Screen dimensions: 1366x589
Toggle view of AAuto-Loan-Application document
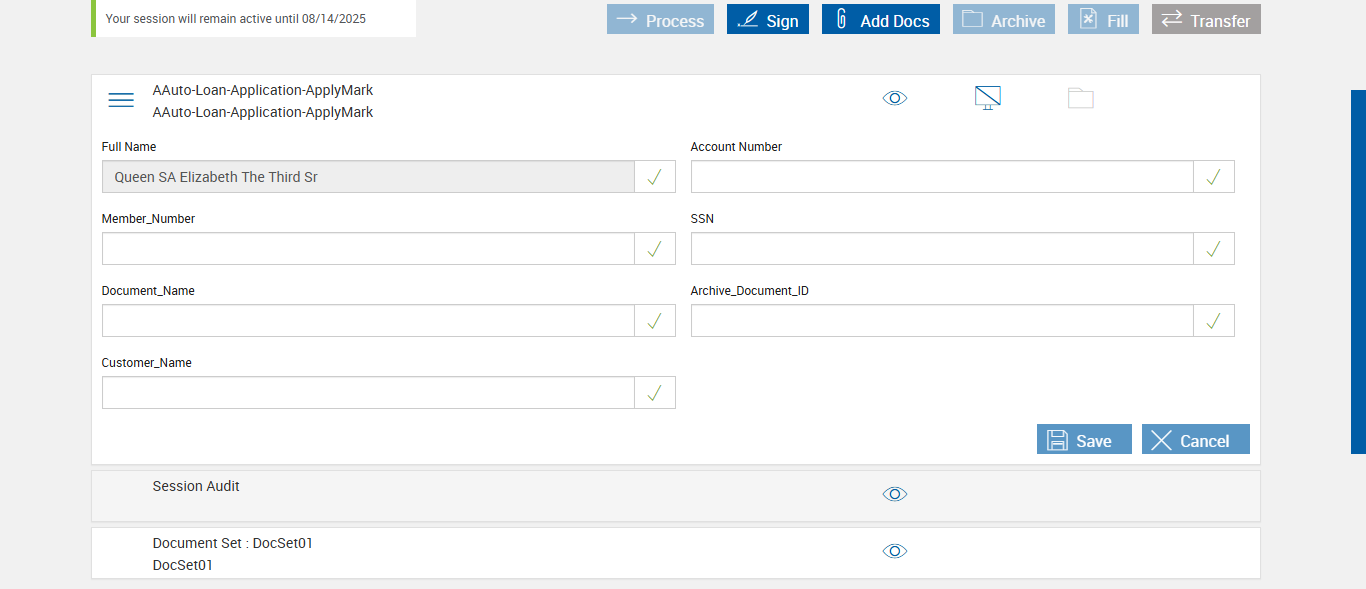pyautogui.click(x=895, y=98)
